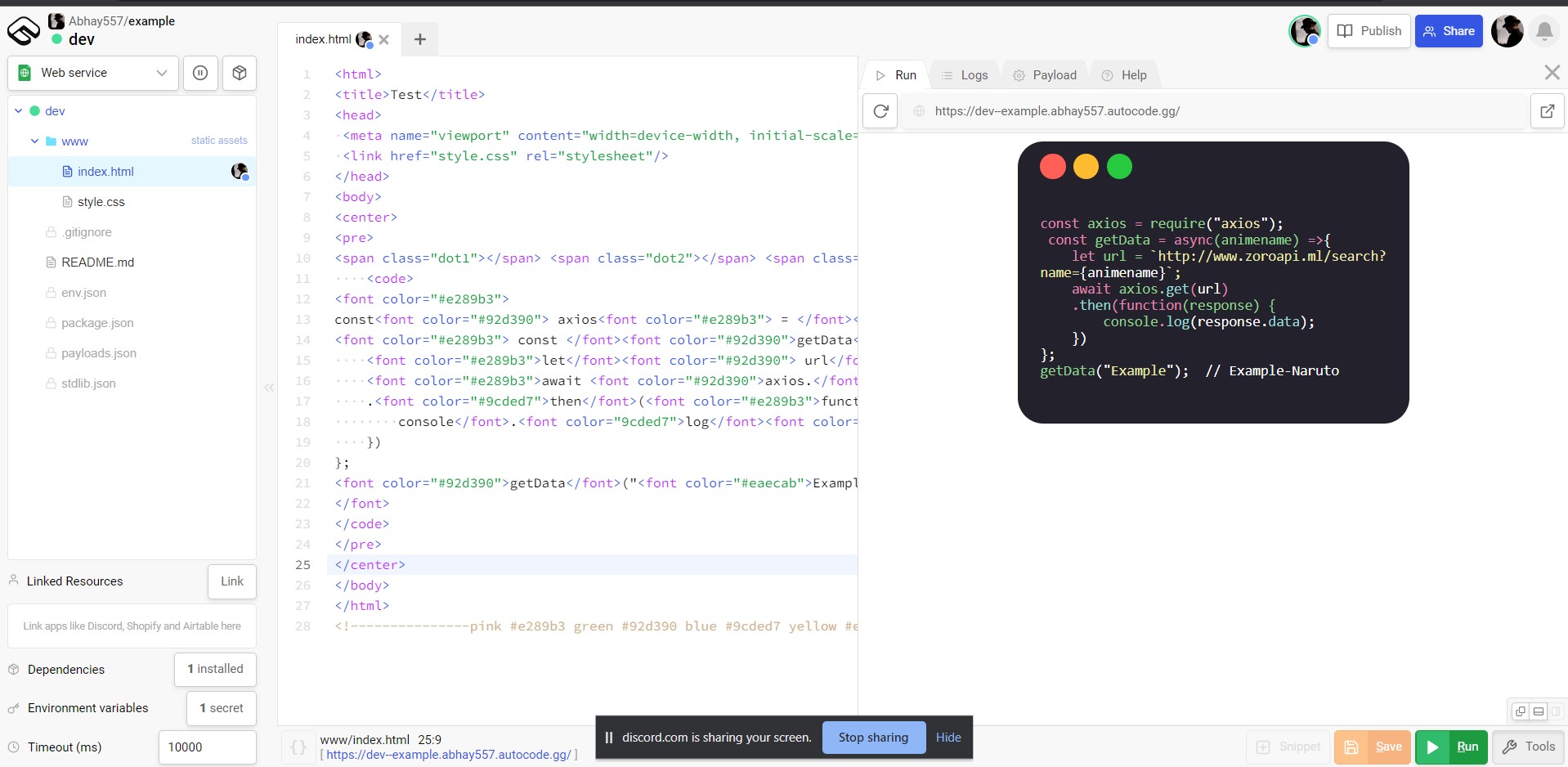Open preview in new window icon
The height and width of the screenshot is (767, 1568).
(1548, 111)
